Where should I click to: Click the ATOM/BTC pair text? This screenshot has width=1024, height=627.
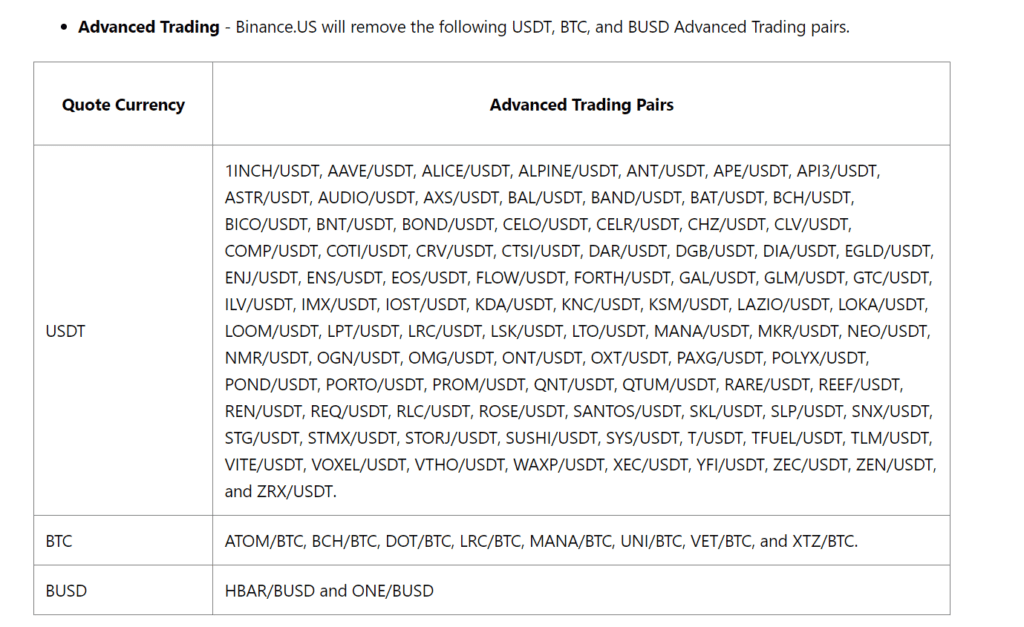[x=263, y=541]
